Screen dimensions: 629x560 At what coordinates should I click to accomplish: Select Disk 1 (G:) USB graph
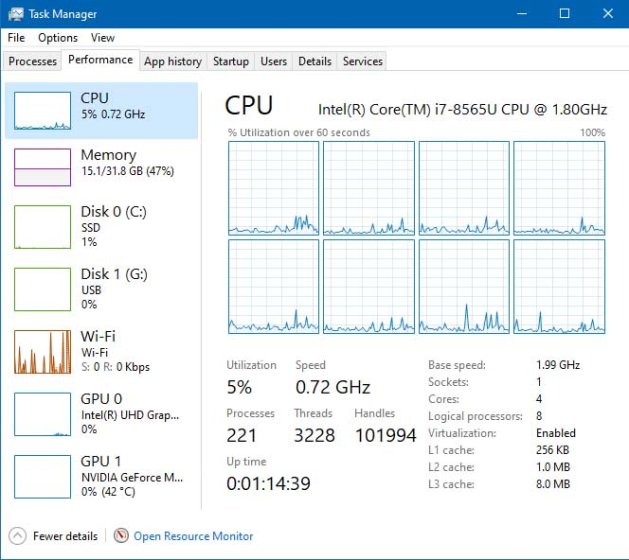tap(42, 288)
